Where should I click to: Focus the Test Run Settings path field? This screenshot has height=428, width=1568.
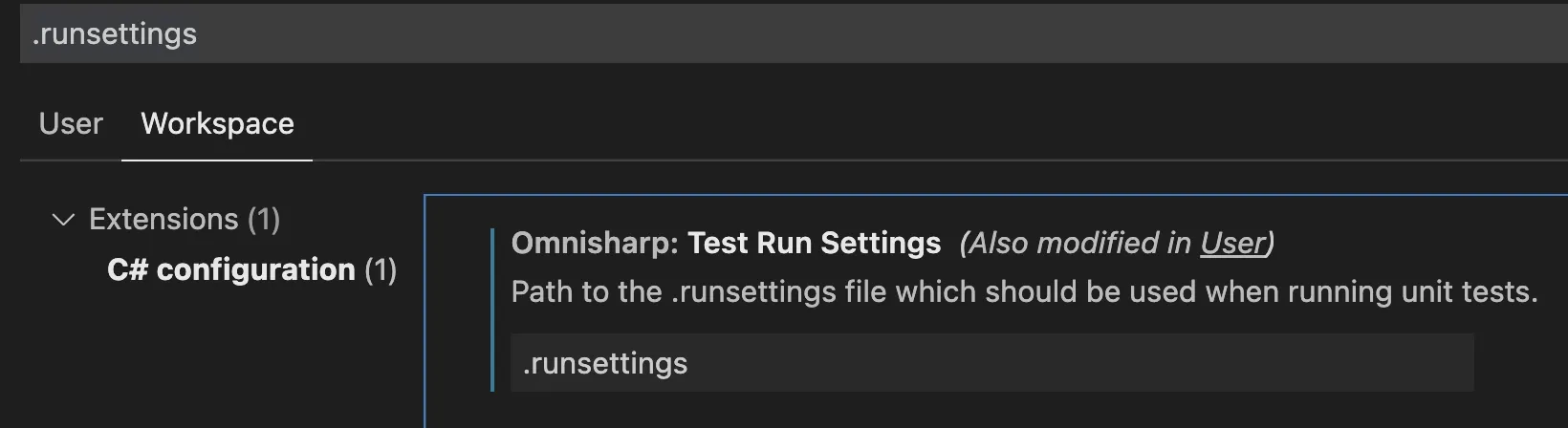(991, 363)
